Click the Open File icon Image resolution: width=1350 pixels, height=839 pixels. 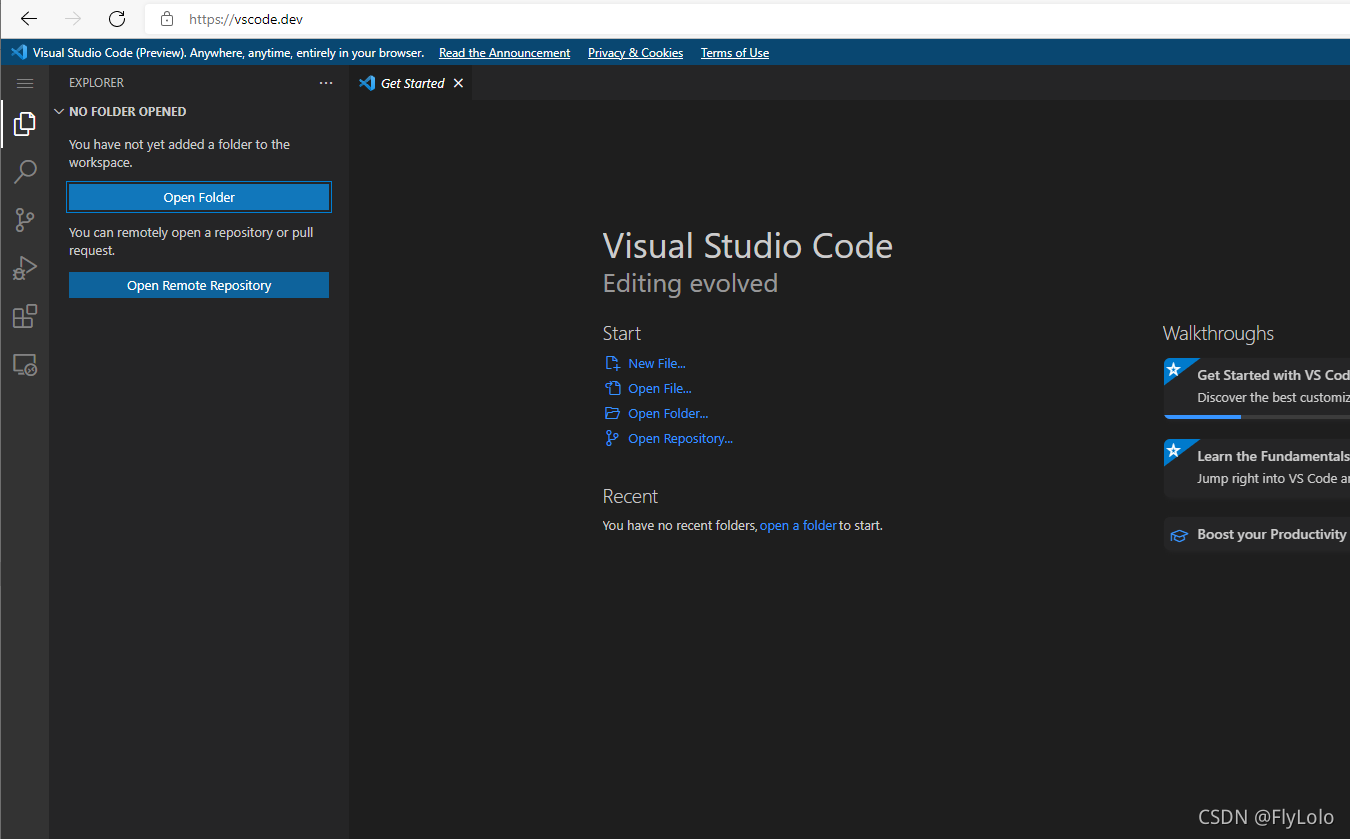pyautogui.click(x=612, y=389)
